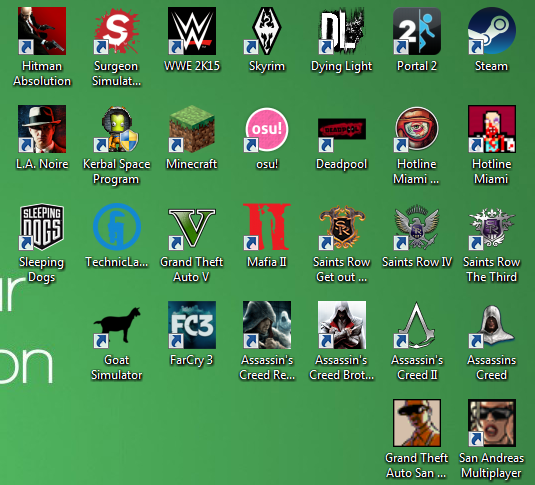The height and width of the screenshot is (485, 535).
Task: Click the Skyrim dragon logo icon
Action: click(266, 31)
